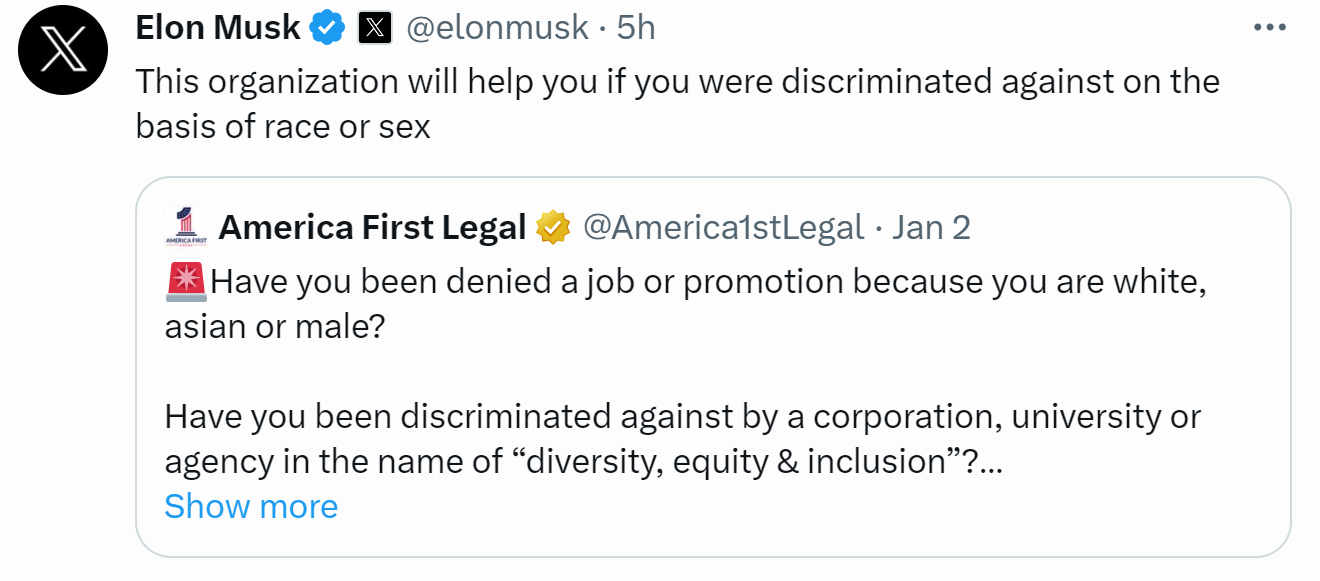This screenshot has width=1320, height=581.
Task: Click 'asian or male?' line in quote
Action: tap(275, 327)
